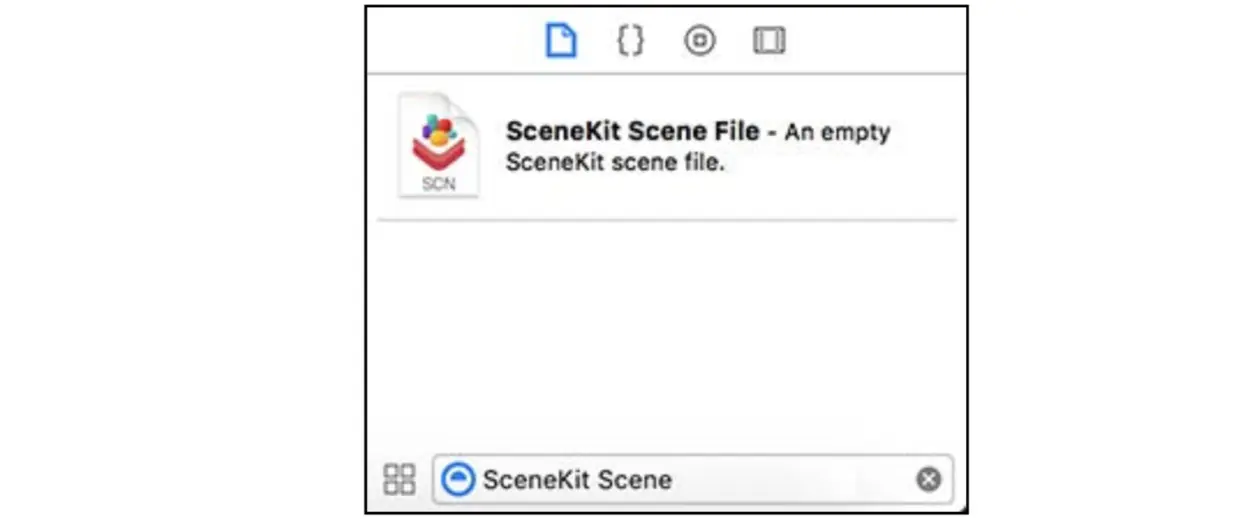1240x519 pixels.
Task: Click the SCN label on file icon
Action: (439, 183)
